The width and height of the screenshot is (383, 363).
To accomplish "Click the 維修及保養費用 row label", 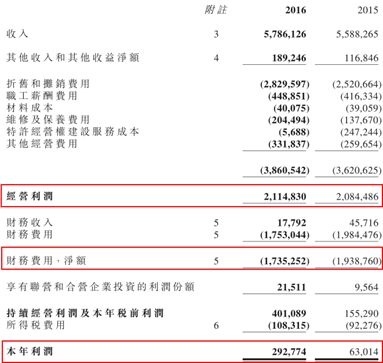I will click(48, 120).
